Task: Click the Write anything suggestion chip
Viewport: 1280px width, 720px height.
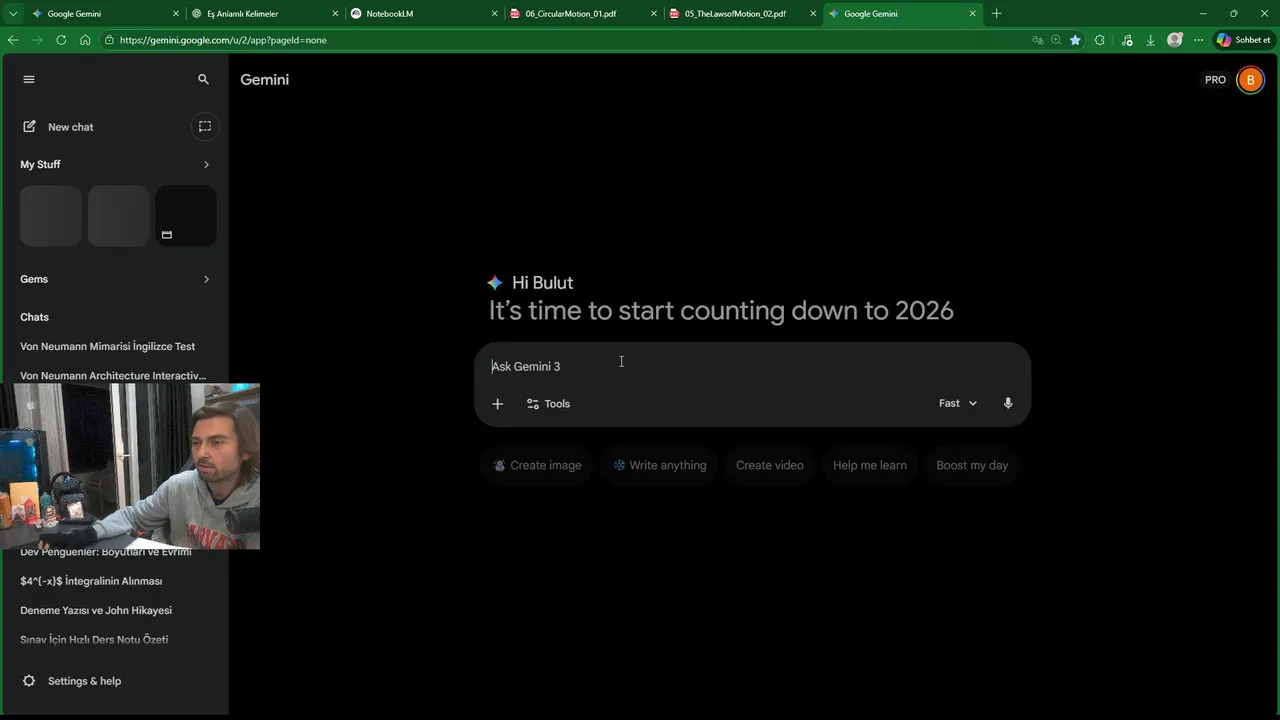Action: (659, 465)
